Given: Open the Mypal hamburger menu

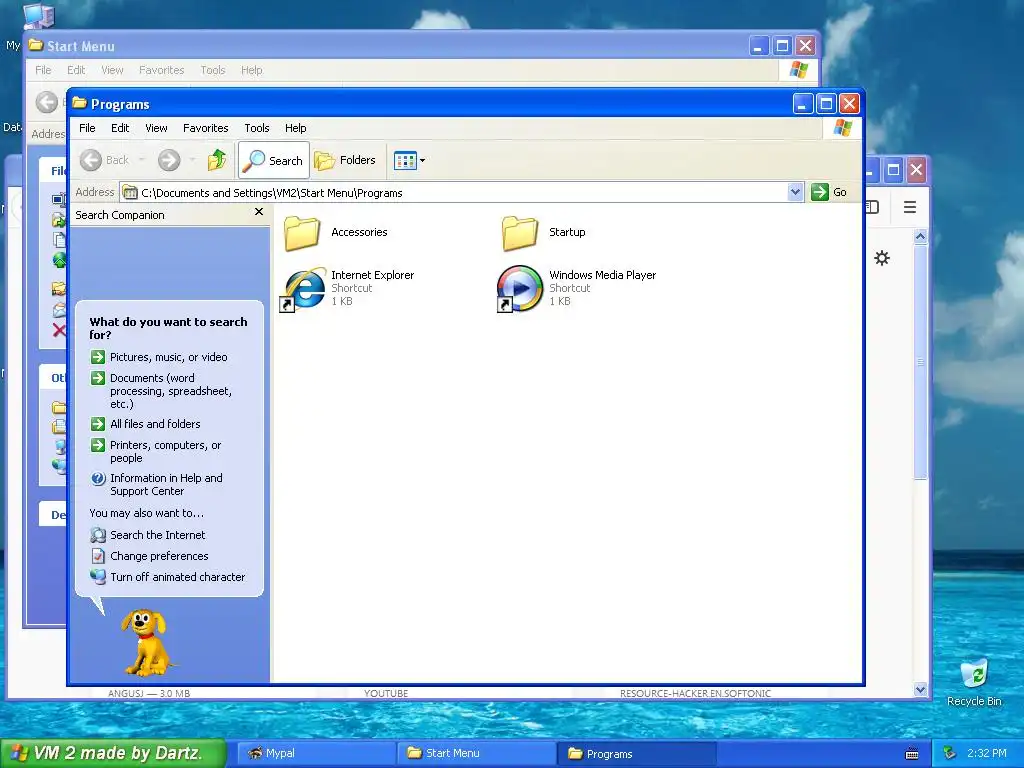Looking at the screenshot, I should 910,207.
